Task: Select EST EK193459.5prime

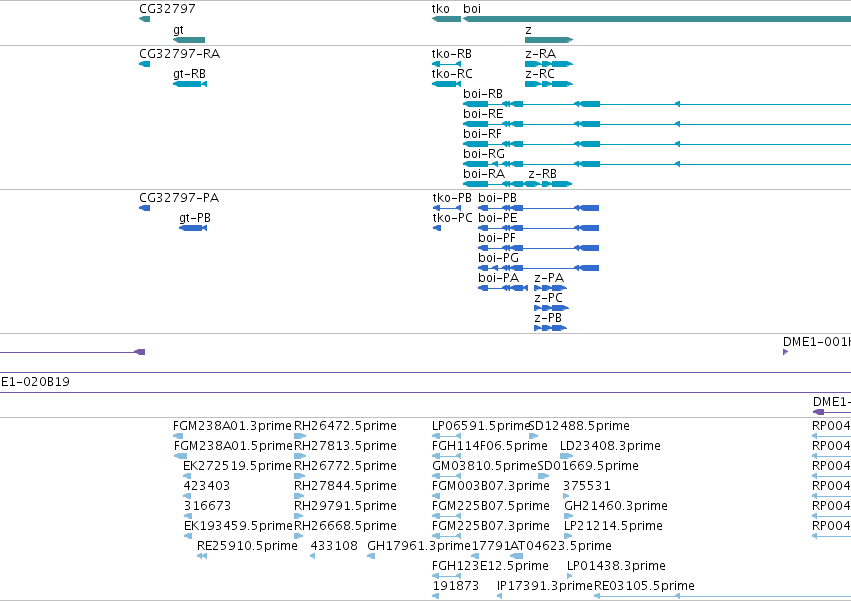Action: pos(238,526)
